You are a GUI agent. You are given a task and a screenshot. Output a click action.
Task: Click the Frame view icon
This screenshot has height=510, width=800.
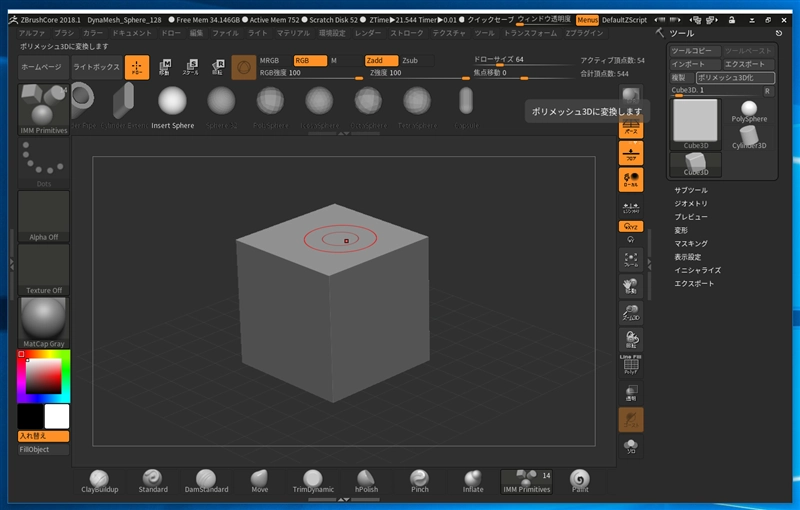tap(631, 260)
